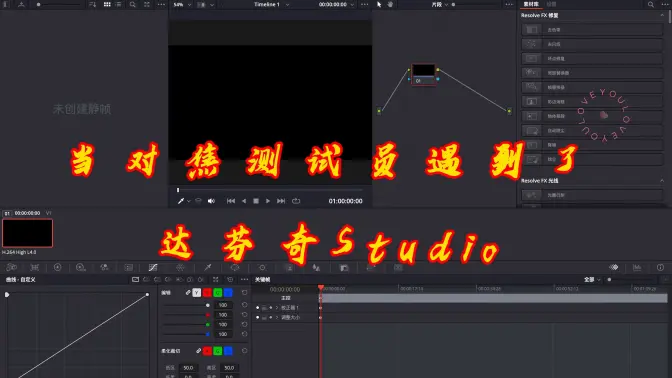
Task: Select the Qualifier eyedropper palette icon
Action: tap(207, 267)
